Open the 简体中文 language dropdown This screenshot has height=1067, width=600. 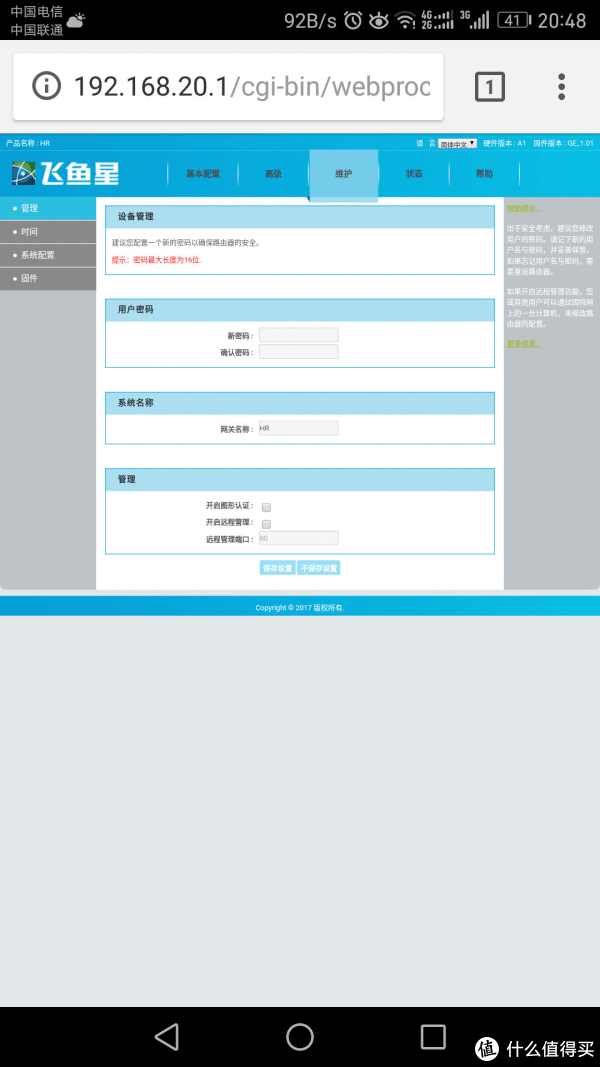(x=457, y=143)
